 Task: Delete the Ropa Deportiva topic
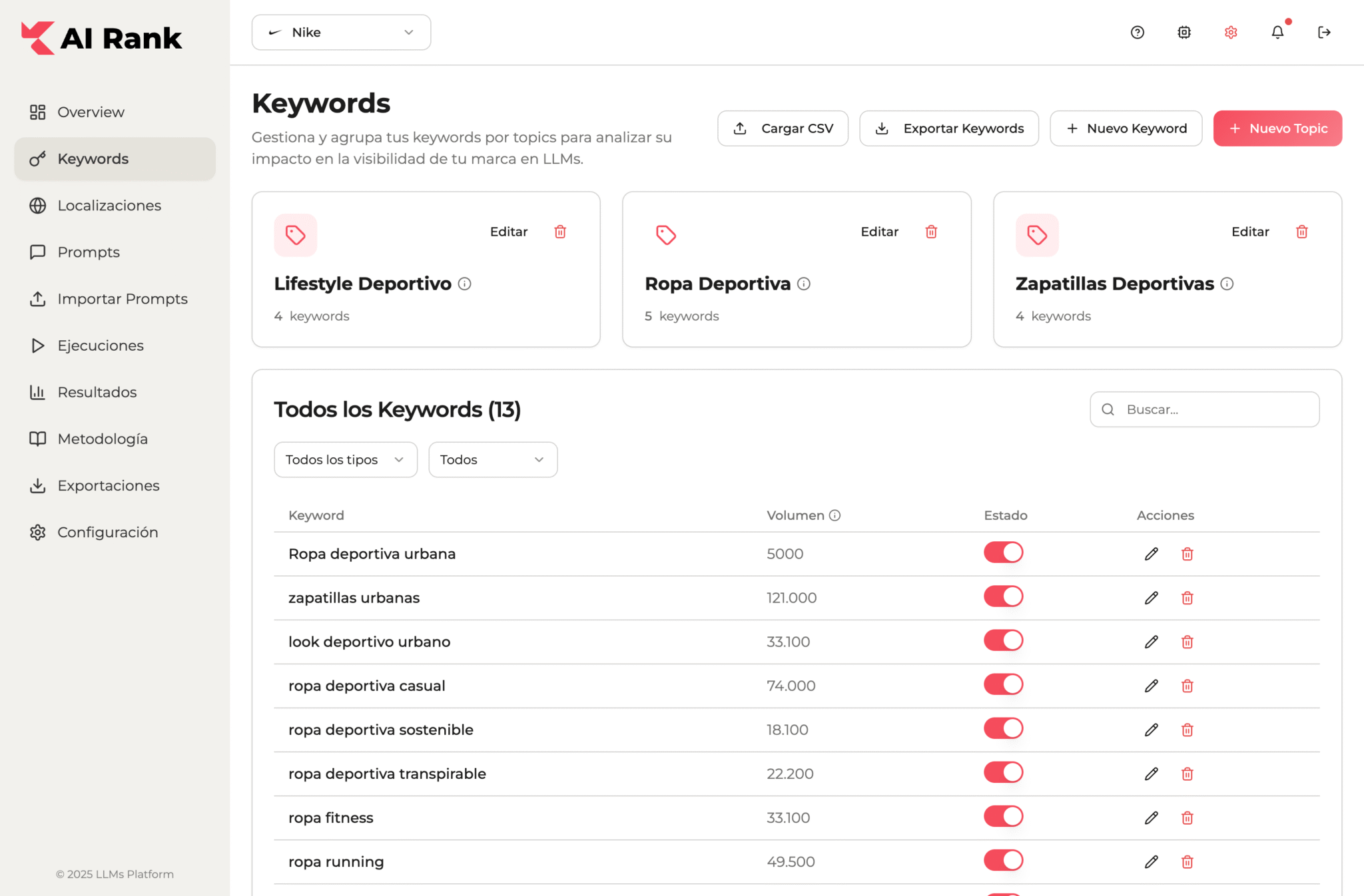(x=931, y=232)
